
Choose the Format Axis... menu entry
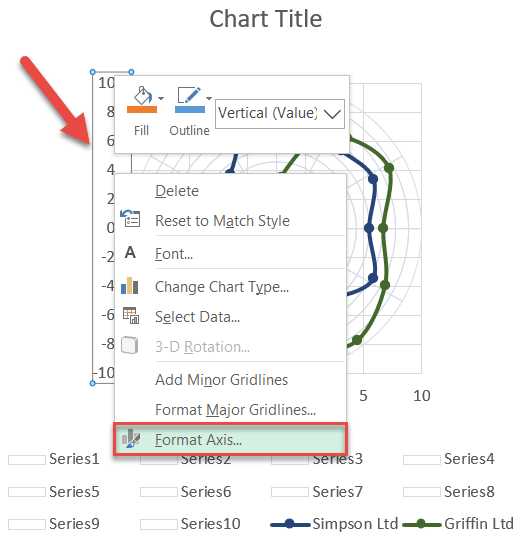pos(230,440)
